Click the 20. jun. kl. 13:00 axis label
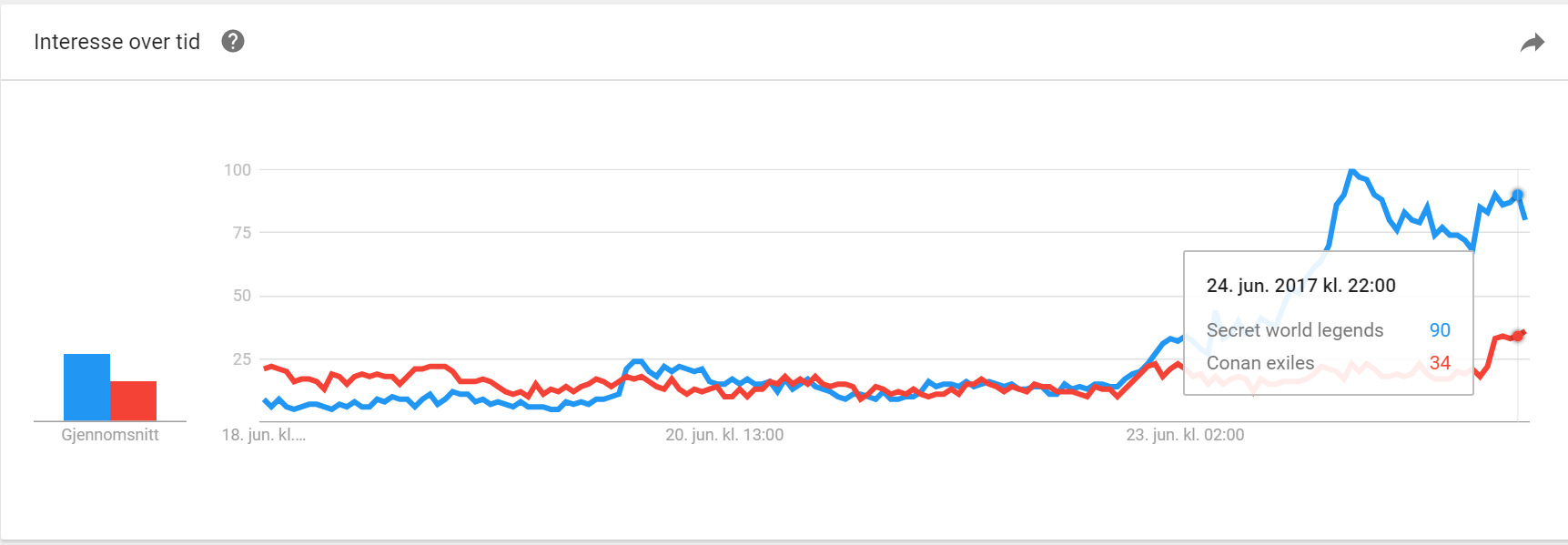 [x=724, y=435]
